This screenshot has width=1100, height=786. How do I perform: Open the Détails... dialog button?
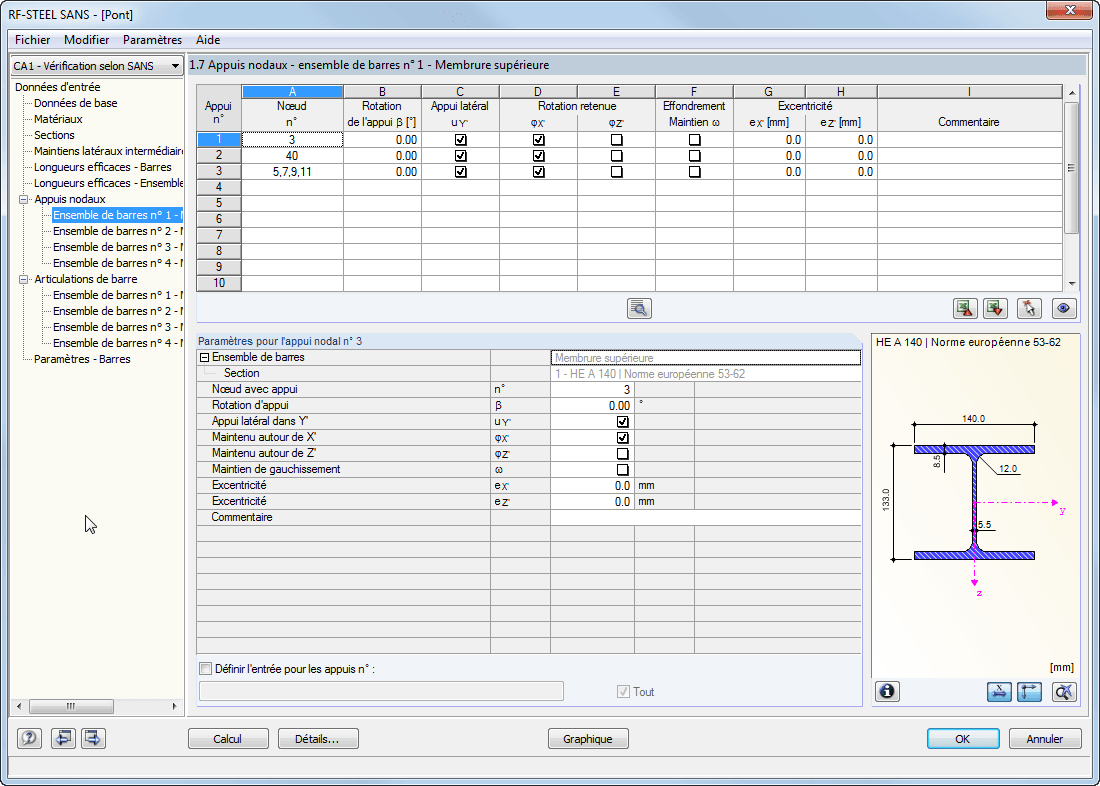(318, 738)
